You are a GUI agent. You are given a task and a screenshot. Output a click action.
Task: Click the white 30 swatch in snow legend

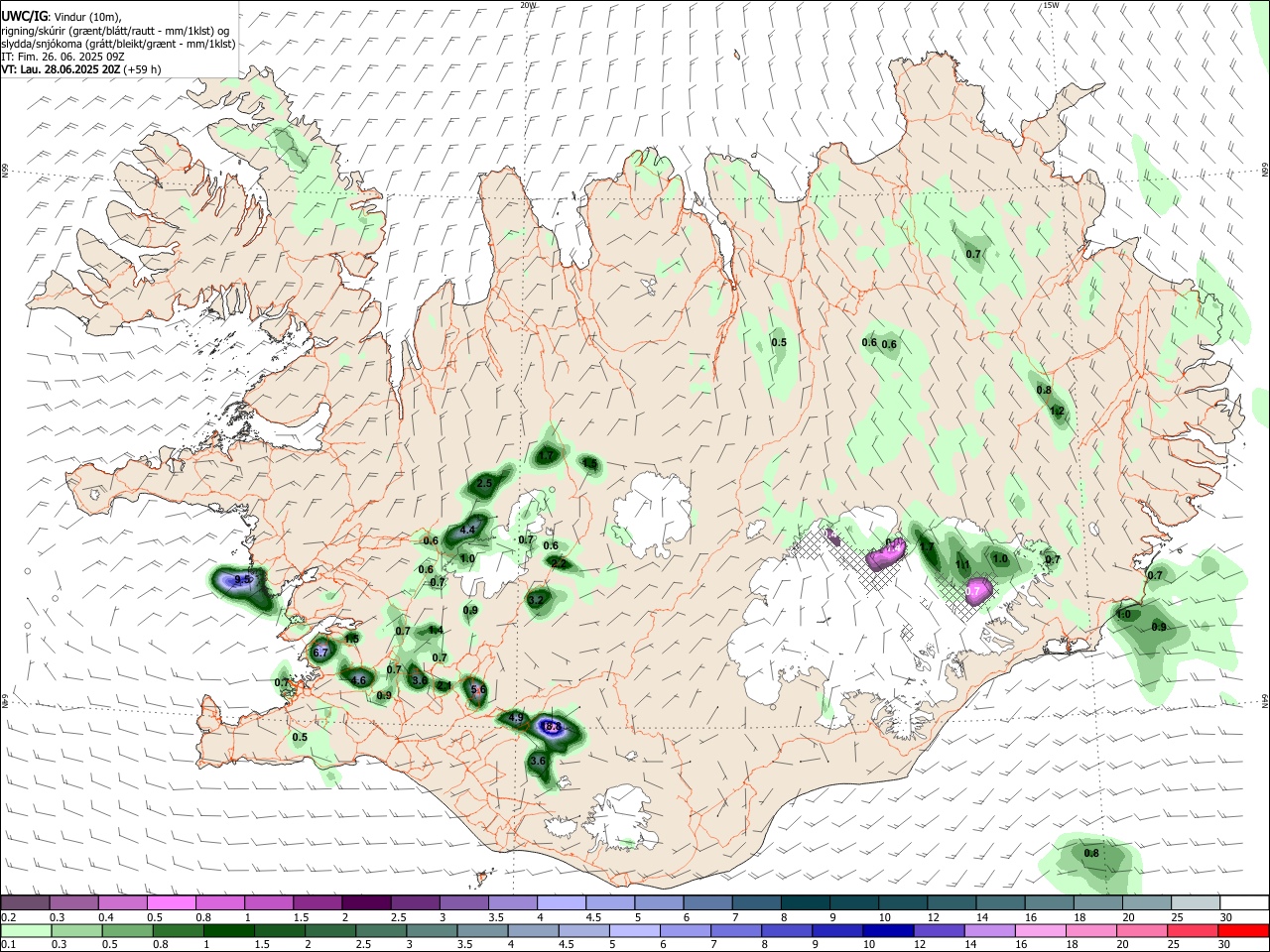coord(1244,902)
